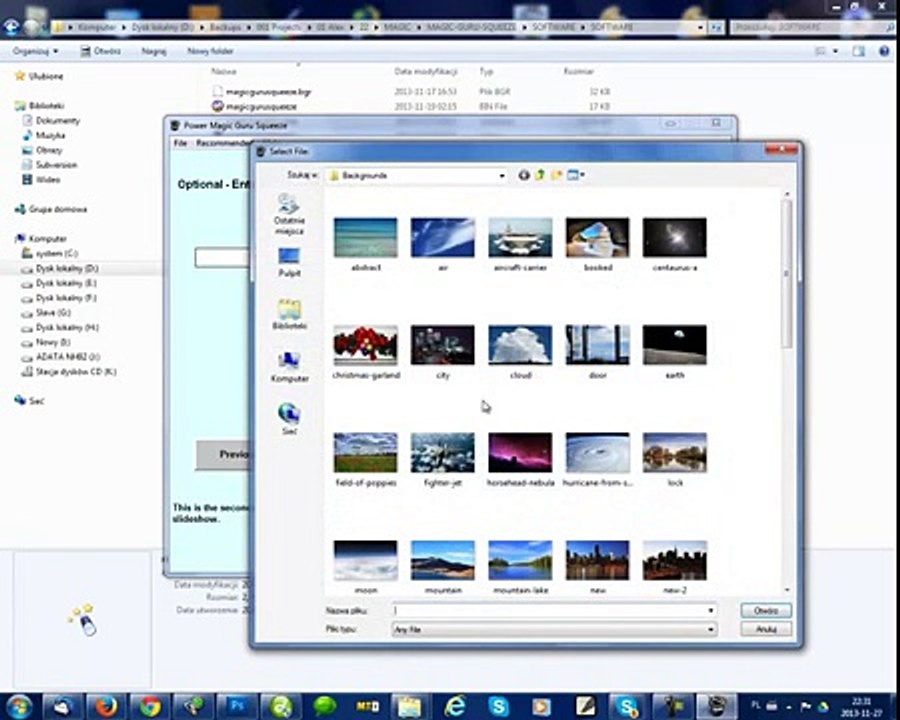Expand the Backgrounds folder dropdown
The height and width of the screenshot is (720, 900).
tap(502, 175)
